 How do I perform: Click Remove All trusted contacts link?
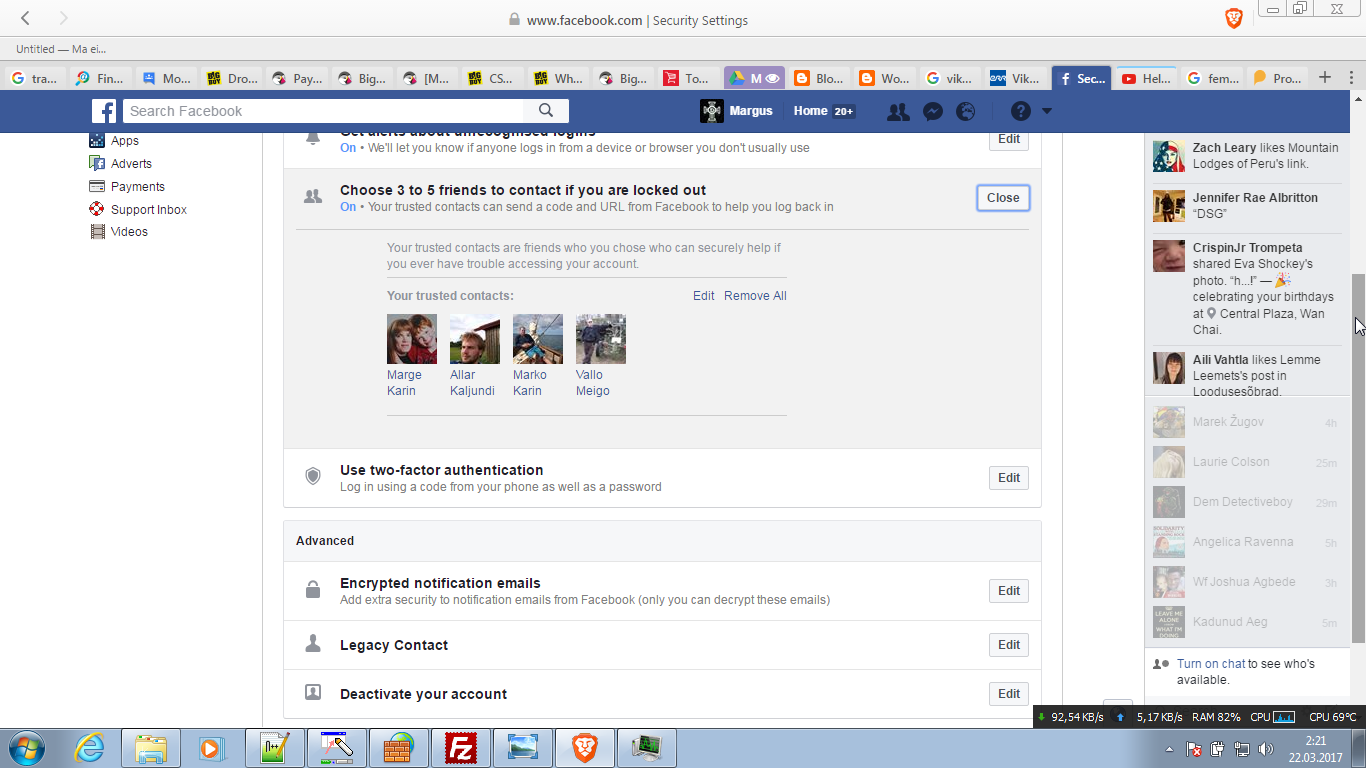(x=755, y=296)
